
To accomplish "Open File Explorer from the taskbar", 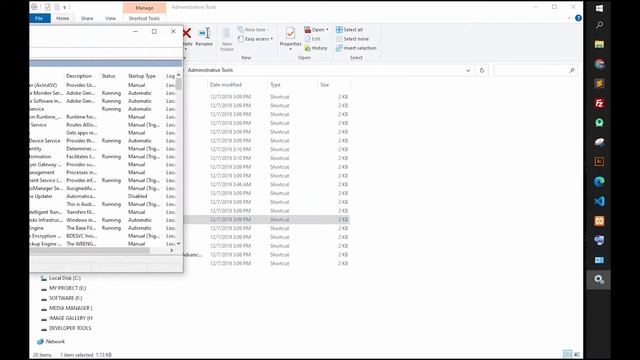I will point(599,44).
